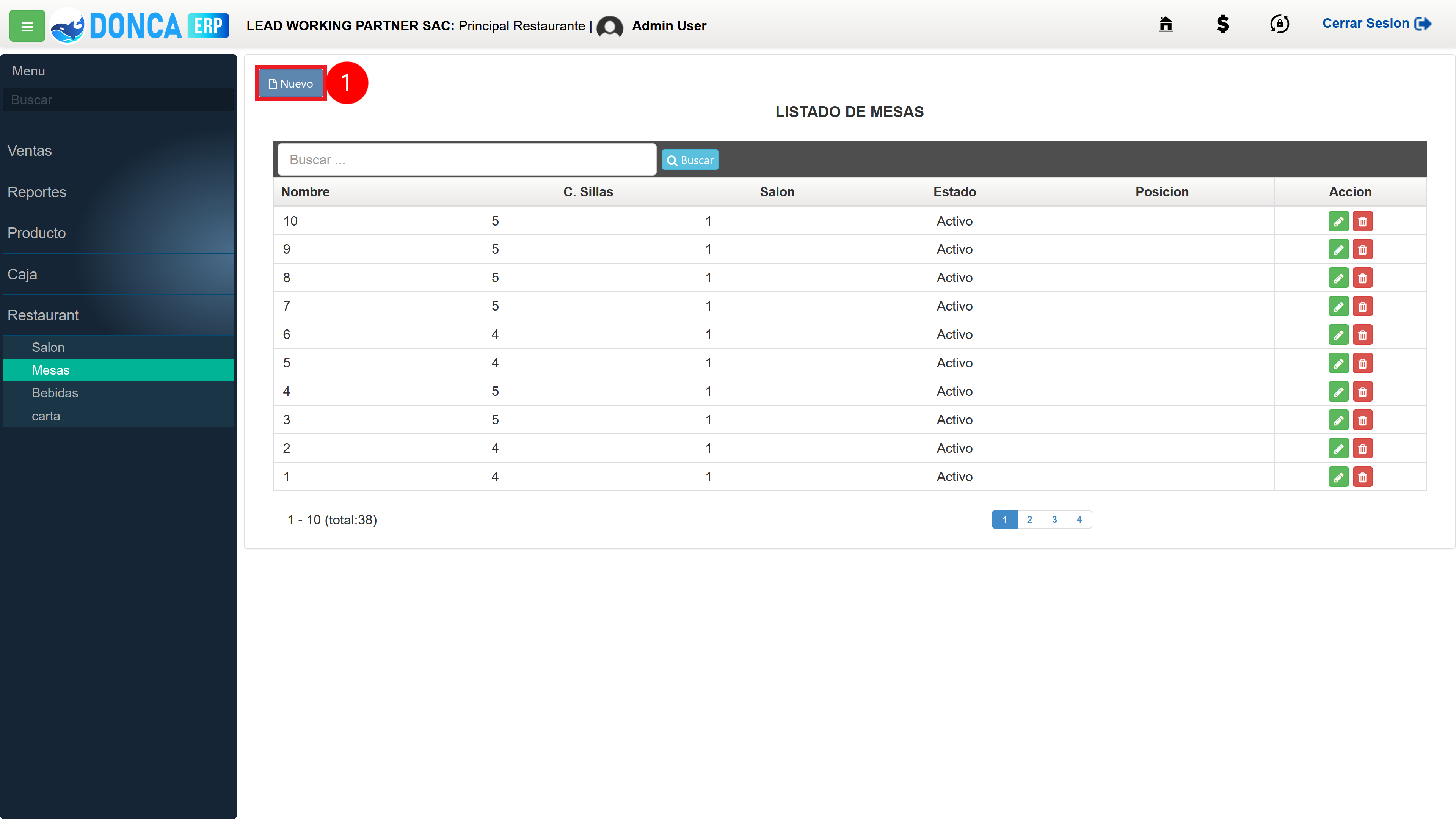Edit mesa 8 with pencil icon
Viewport: 1456px width, 819px height.
point(1338,278)
